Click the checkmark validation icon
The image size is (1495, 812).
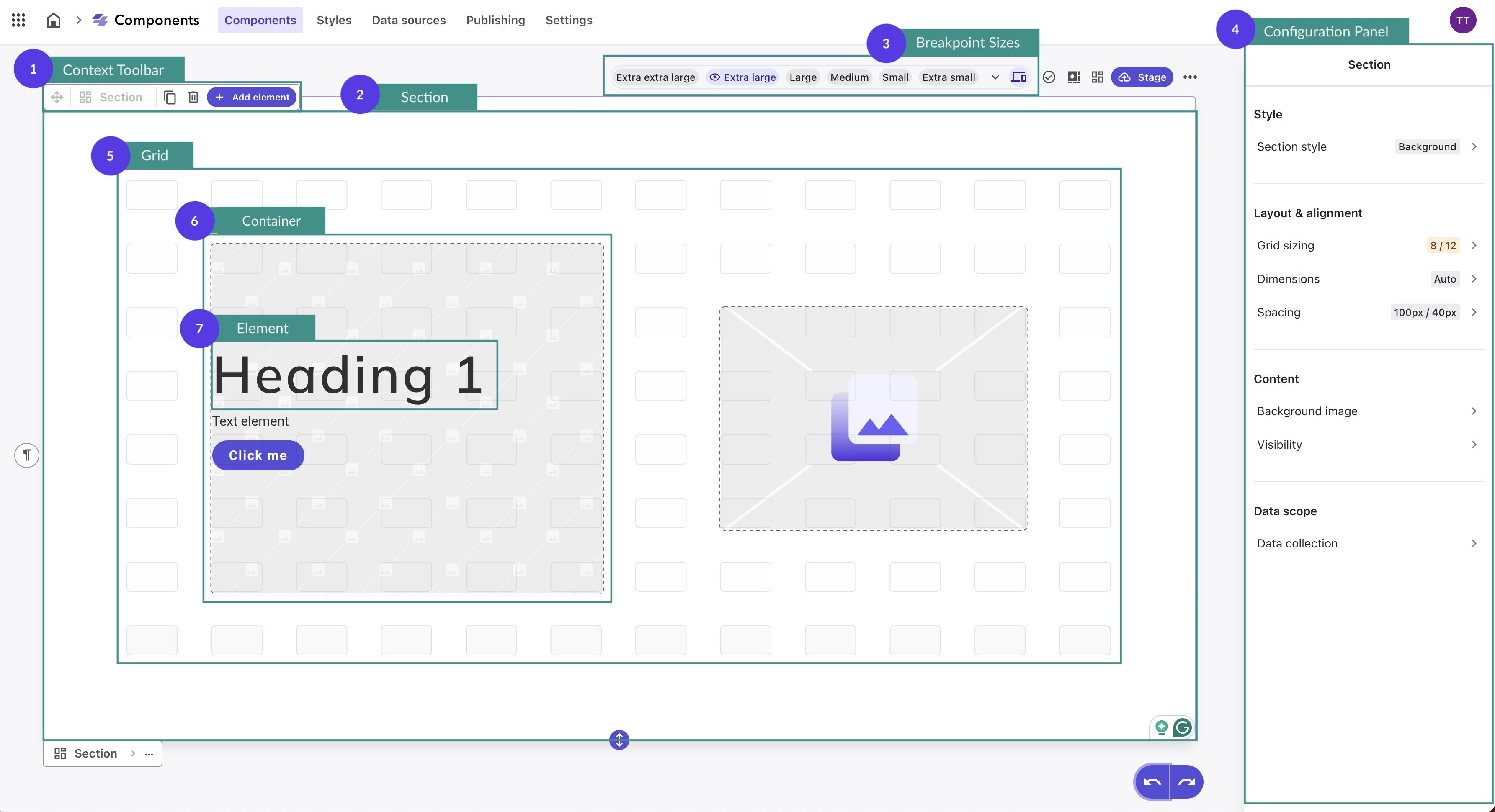(1049, 77)
